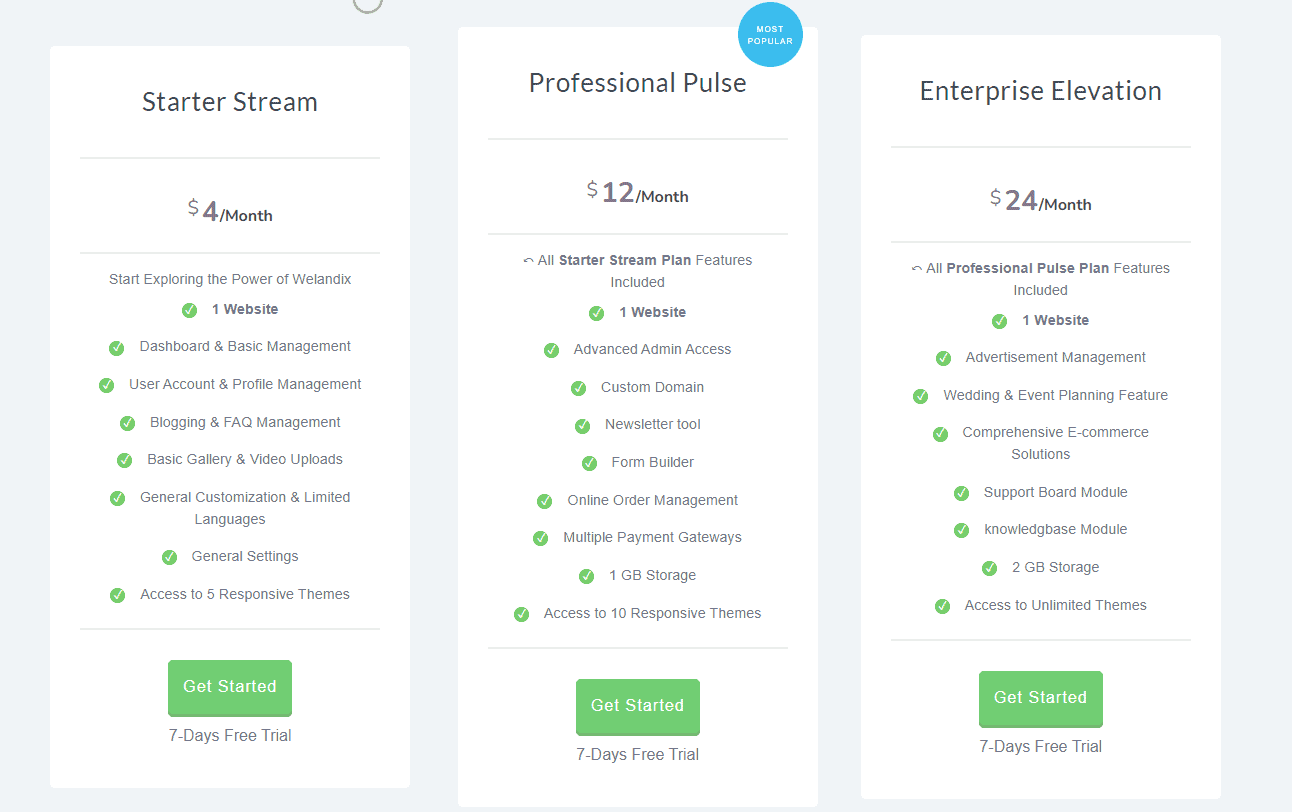Click the check beside "Access to 5 Responsive Themes"

click(x=117, y=594)
